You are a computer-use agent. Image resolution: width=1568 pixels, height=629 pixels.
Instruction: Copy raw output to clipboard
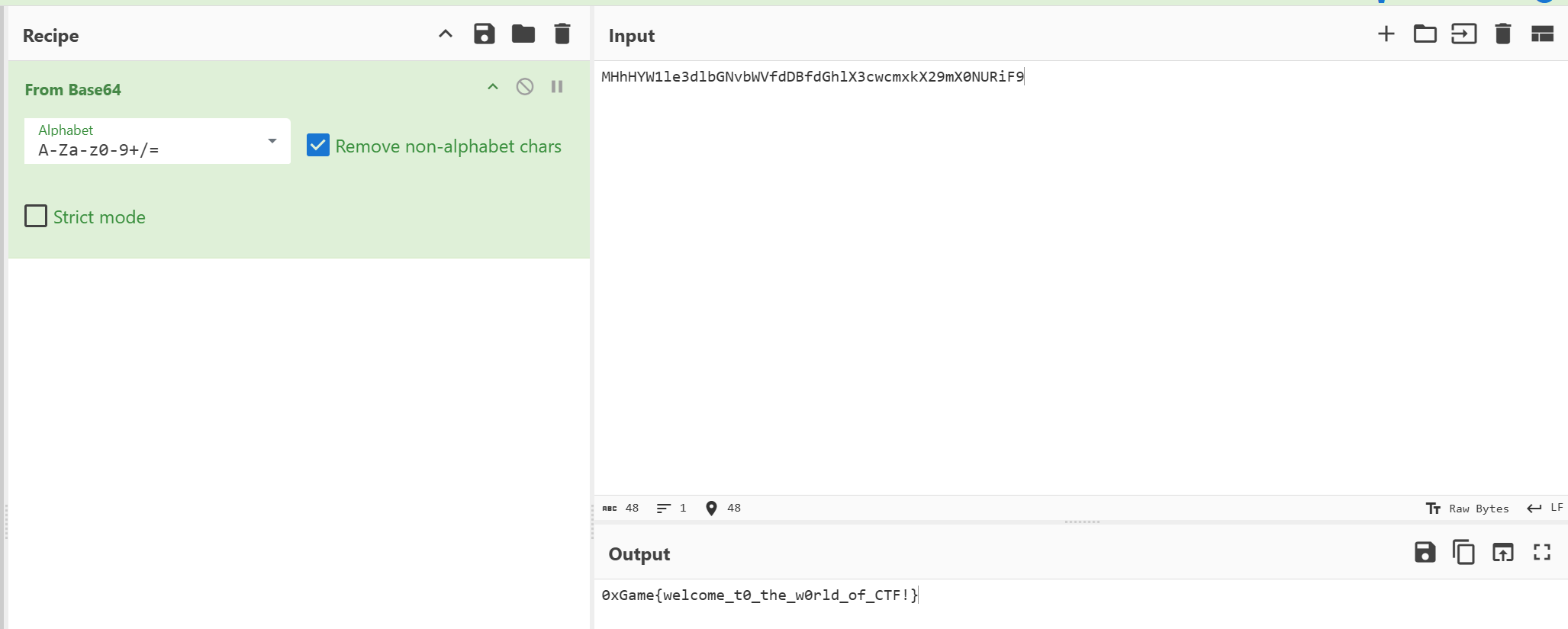click(x=1463, y=553)
